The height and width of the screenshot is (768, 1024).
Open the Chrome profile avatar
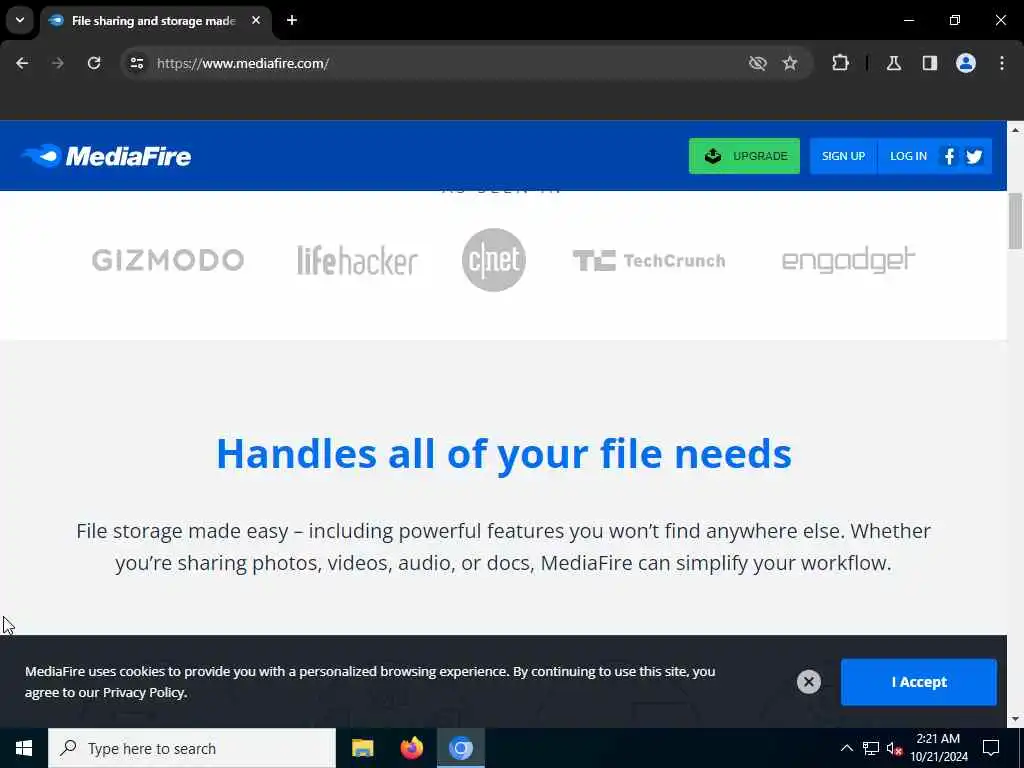point(966,63)
